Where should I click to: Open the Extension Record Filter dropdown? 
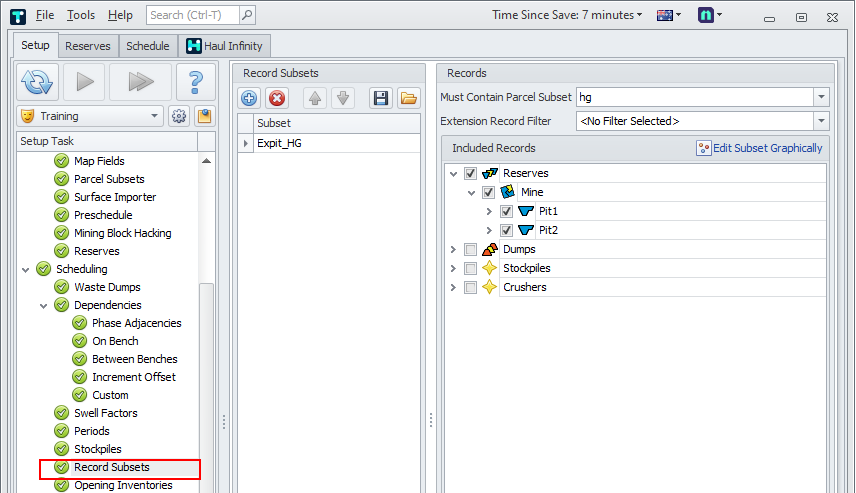[821, 121]
